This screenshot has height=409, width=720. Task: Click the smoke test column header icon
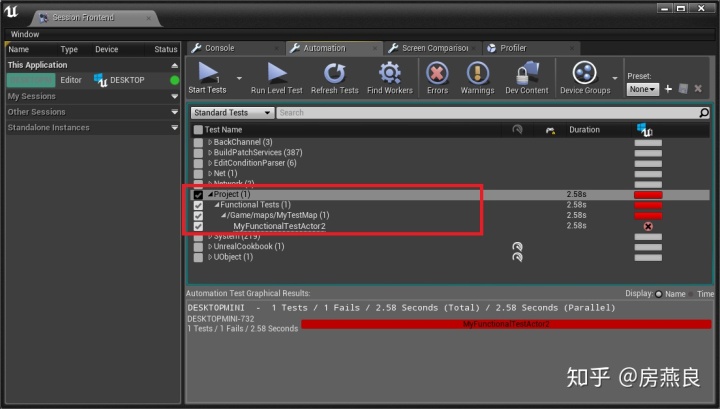518,130
